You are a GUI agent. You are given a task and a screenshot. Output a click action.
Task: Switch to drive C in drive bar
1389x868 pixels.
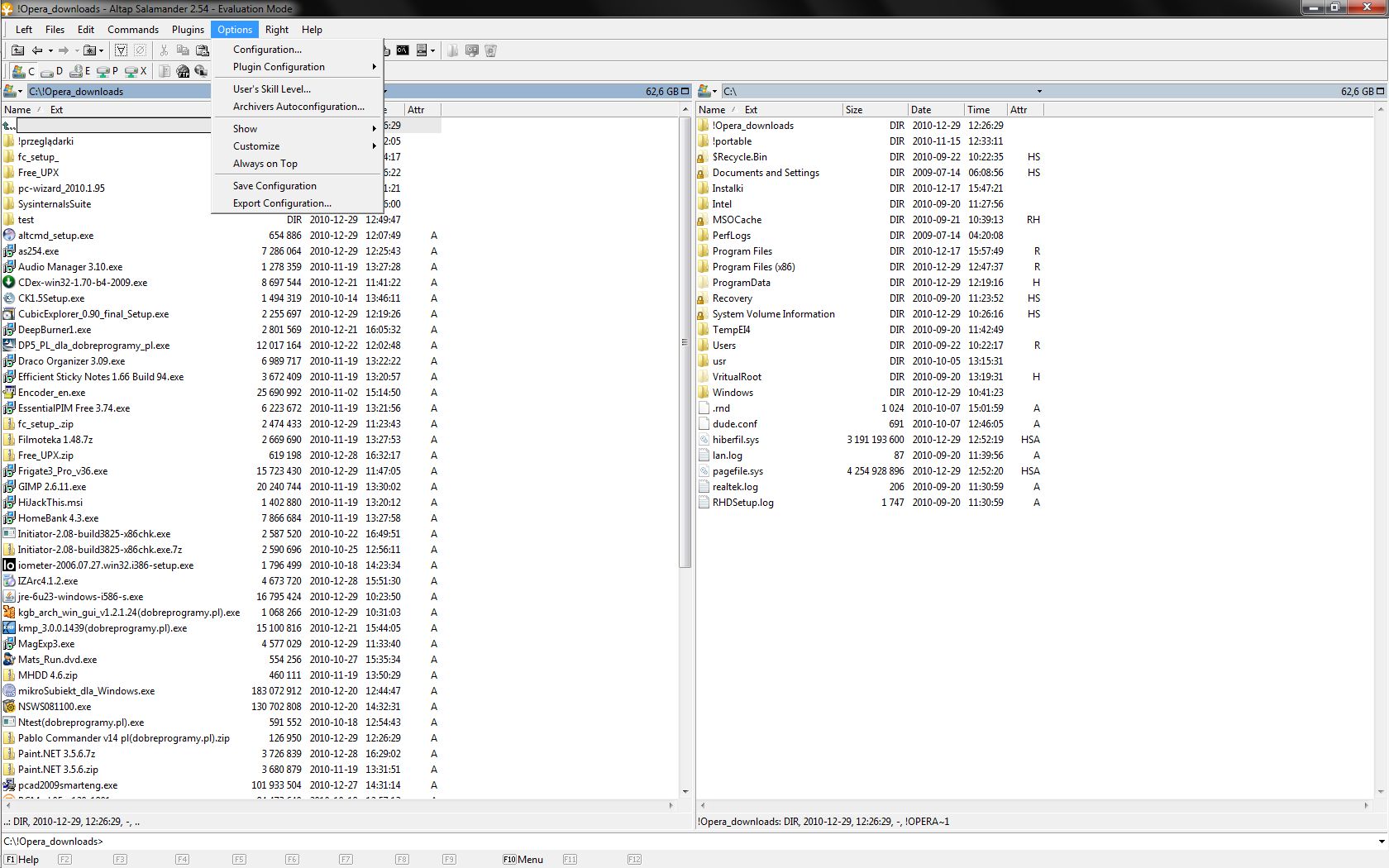coord(23,71)
